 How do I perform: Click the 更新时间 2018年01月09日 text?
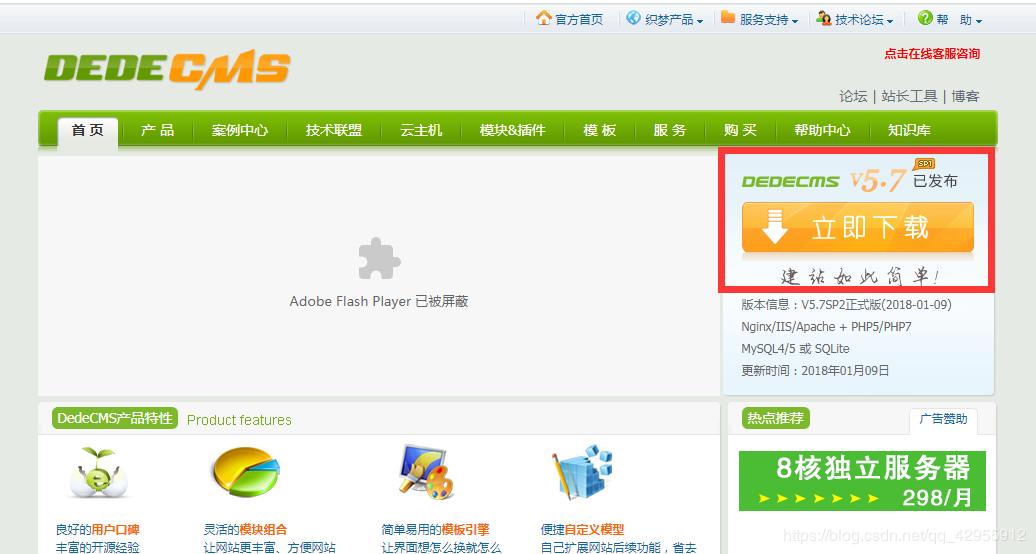pyautogui.click(x=815, y=370)
